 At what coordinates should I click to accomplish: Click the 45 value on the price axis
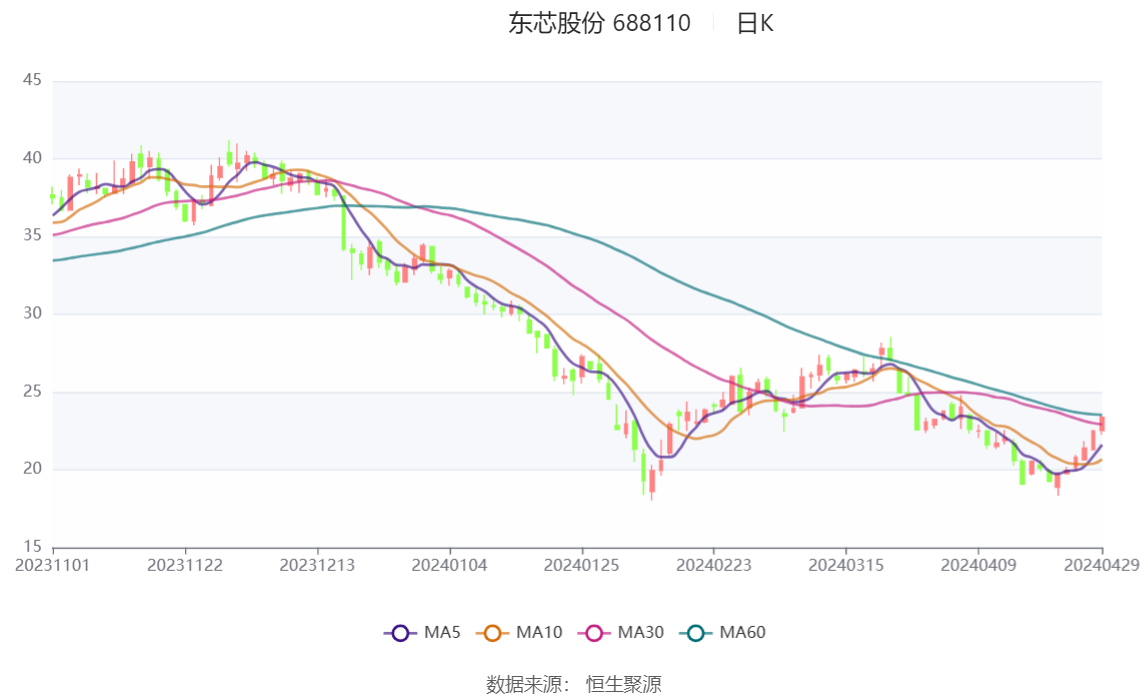(x=31, y=80)
